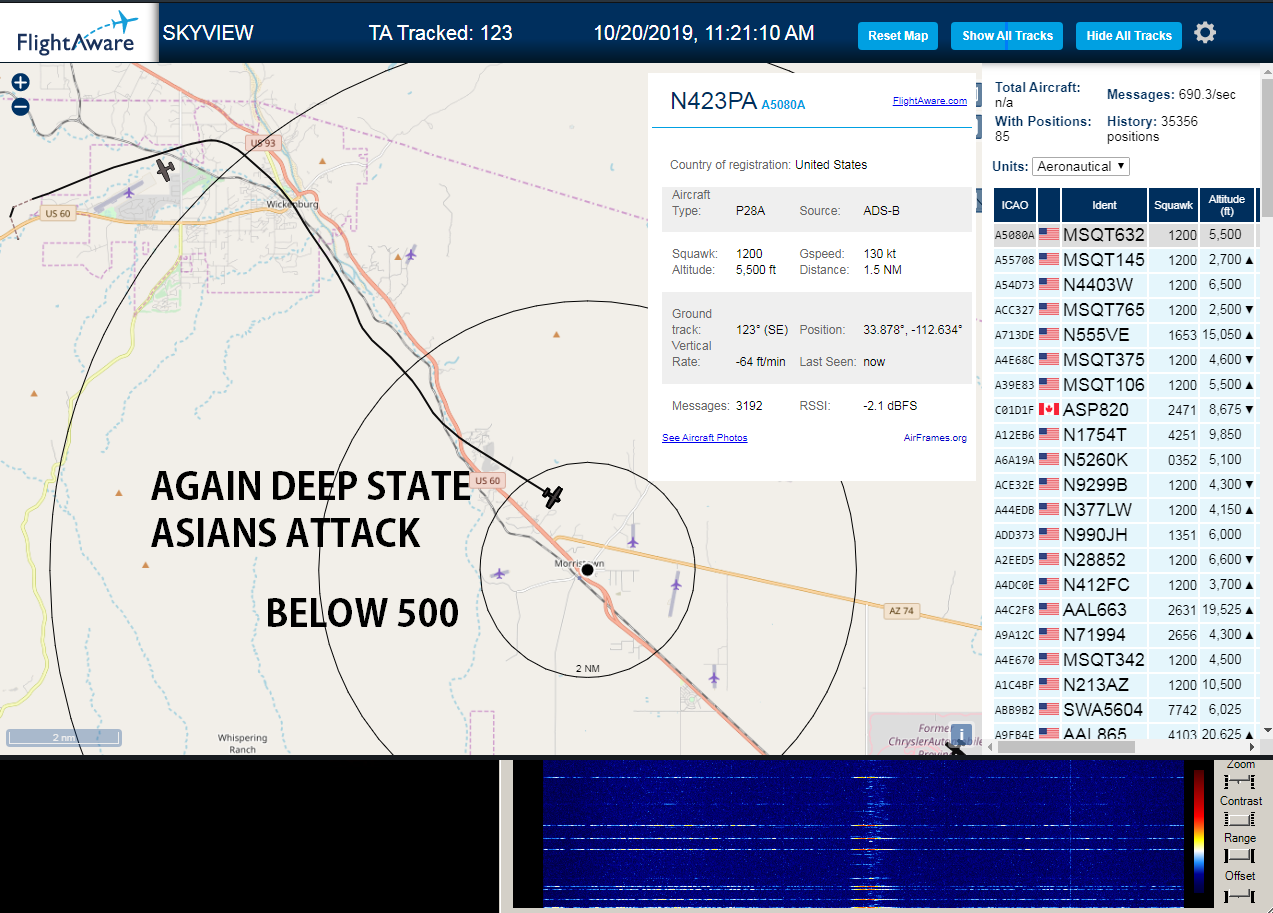The height and width of the screenshot is (913, 1273).
Task: Click the US flag in SWA5604 row
Action: click(1049, 709)
